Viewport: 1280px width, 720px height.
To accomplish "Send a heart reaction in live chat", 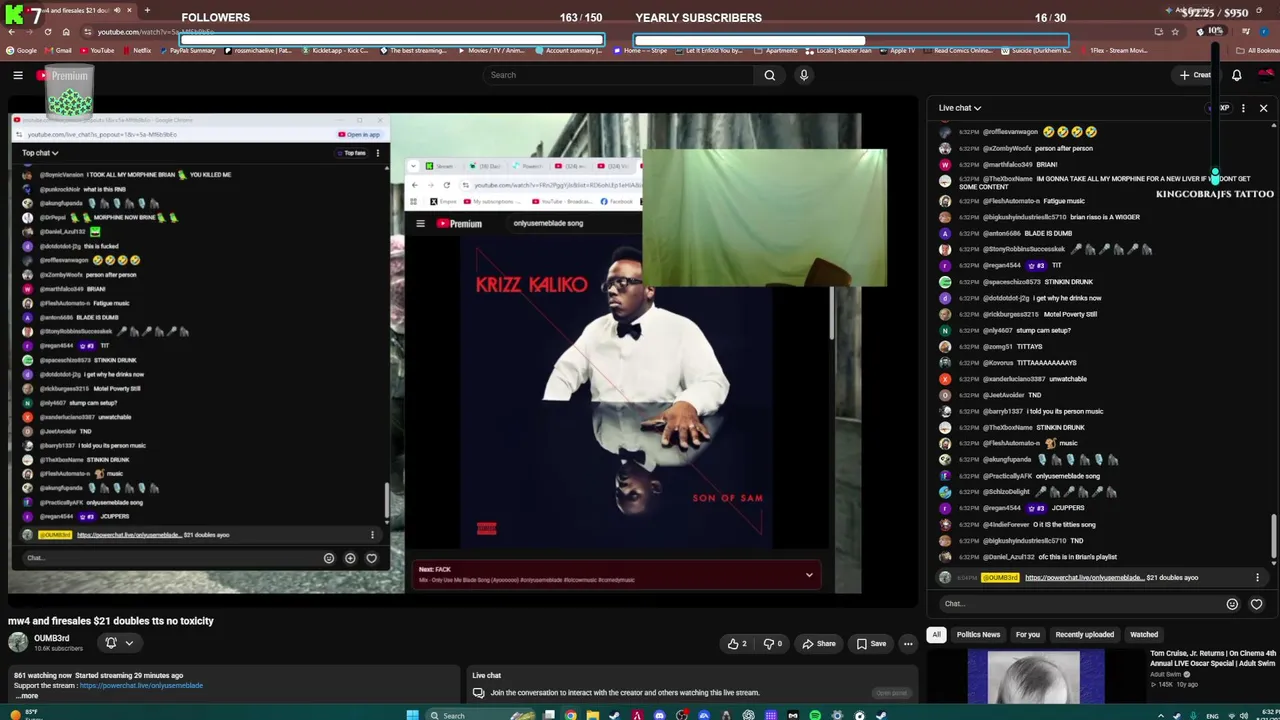I will (x=1256, y=604).
